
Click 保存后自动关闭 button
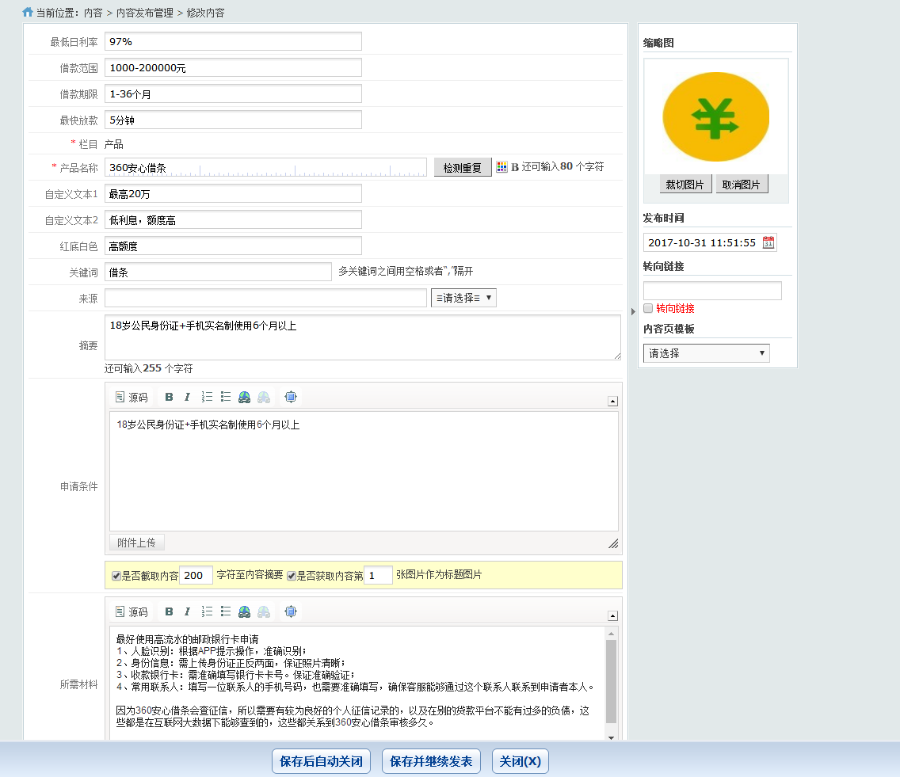click(321, 762)
